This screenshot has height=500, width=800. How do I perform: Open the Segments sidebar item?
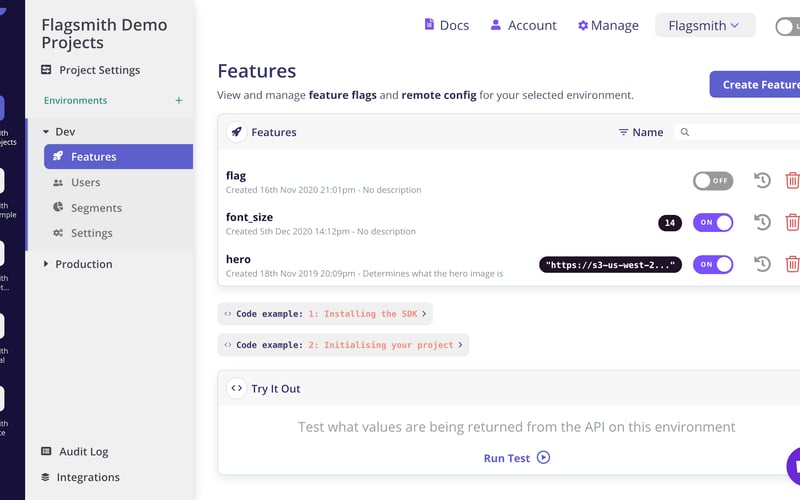pos(96,208)
